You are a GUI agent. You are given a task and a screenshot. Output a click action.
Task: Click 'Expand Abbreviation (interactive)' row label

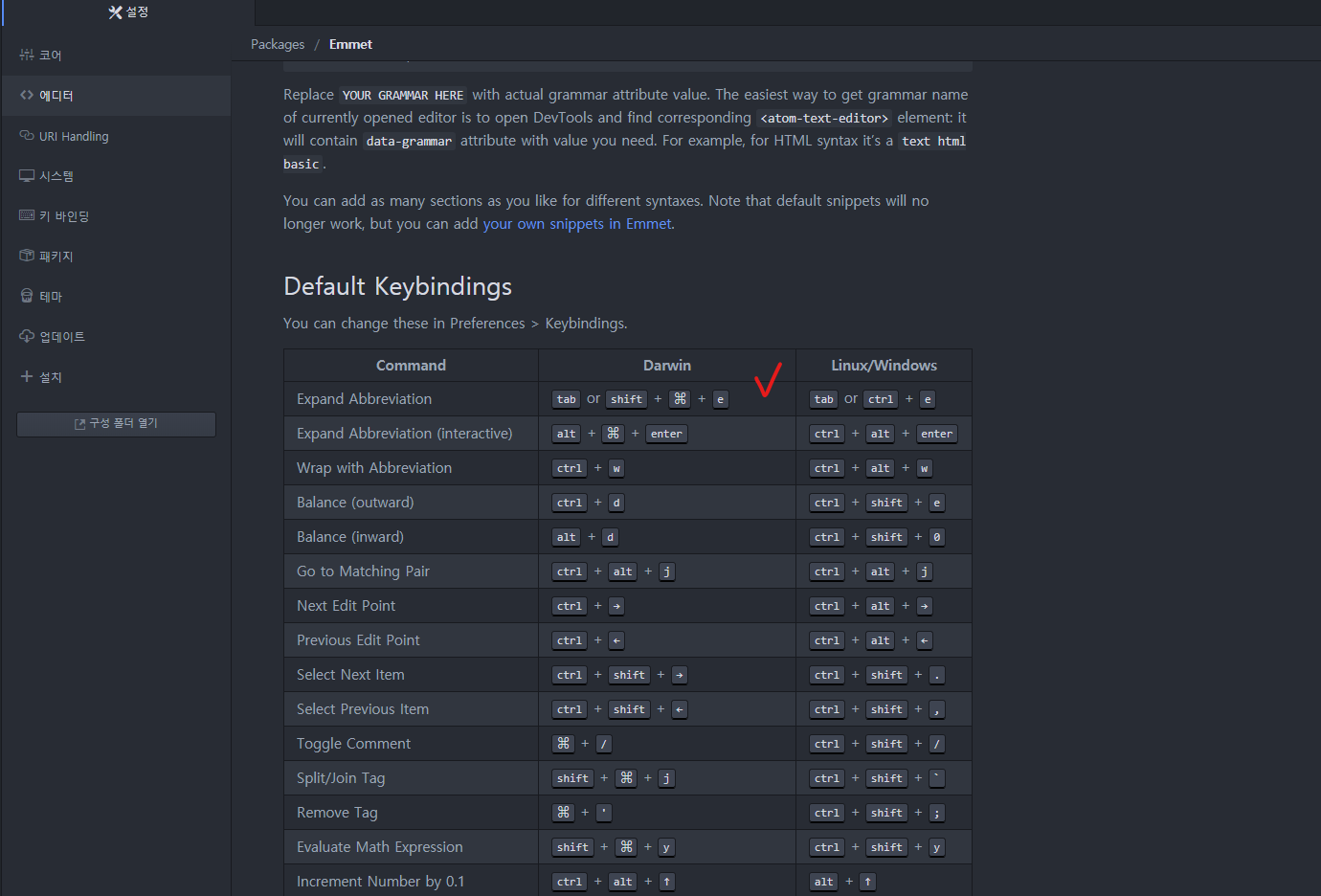click(404, 434)
